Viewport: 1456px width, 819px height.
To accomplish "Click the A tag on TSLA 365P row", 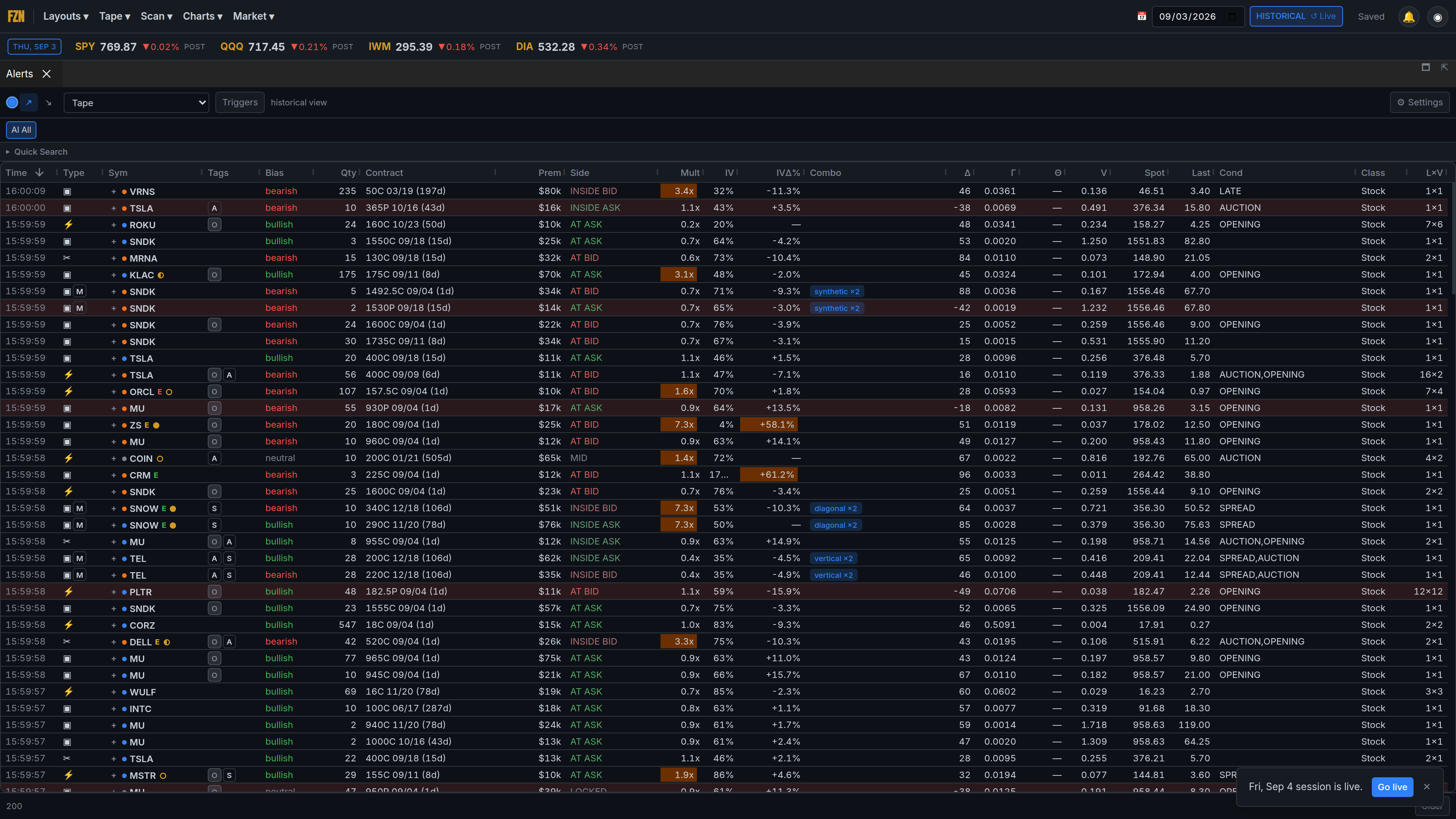I will coord(214,208).
